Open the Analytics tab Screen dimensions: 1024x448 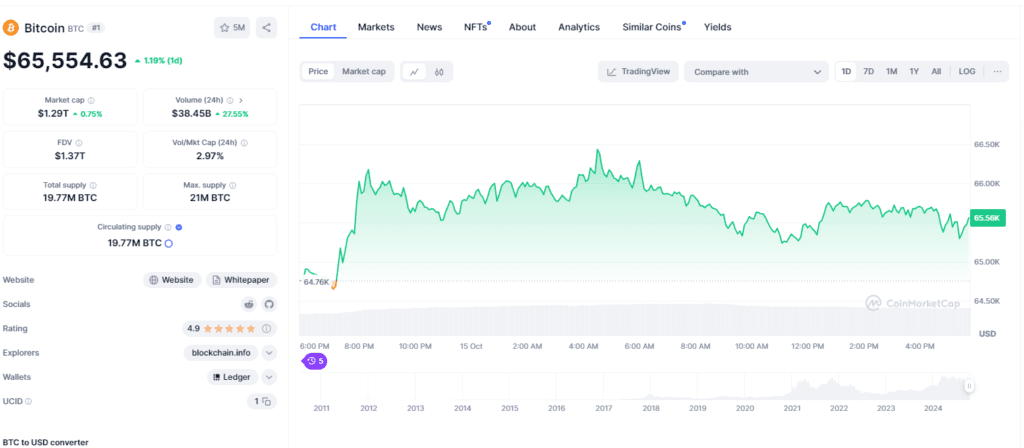pos(579,27)
